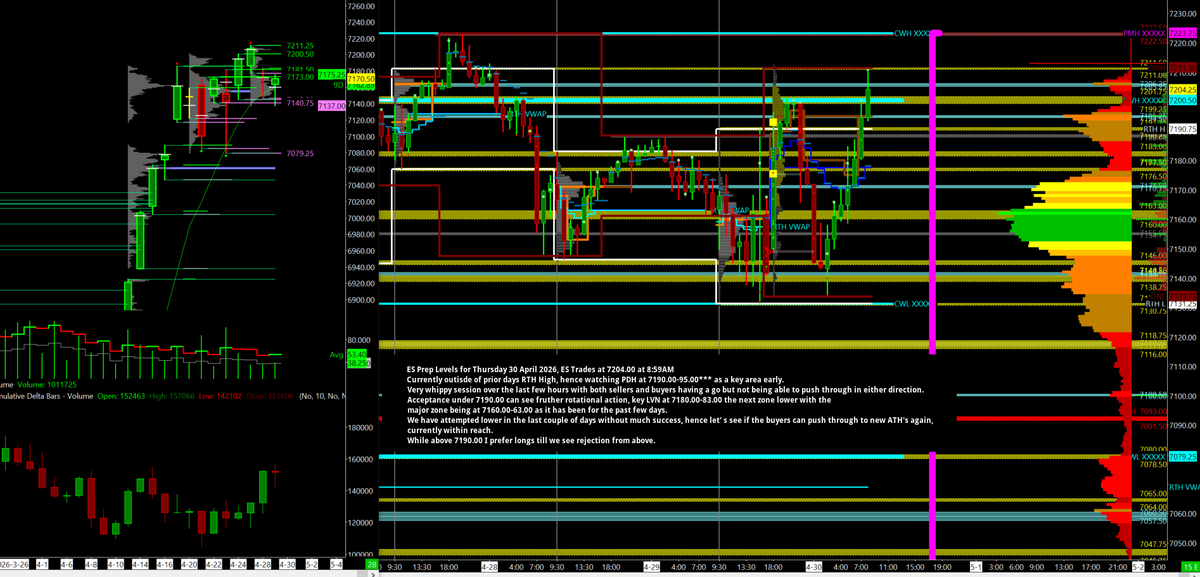
Task: Click the 7047.75 volume profile label
Action: point(1152,544)
